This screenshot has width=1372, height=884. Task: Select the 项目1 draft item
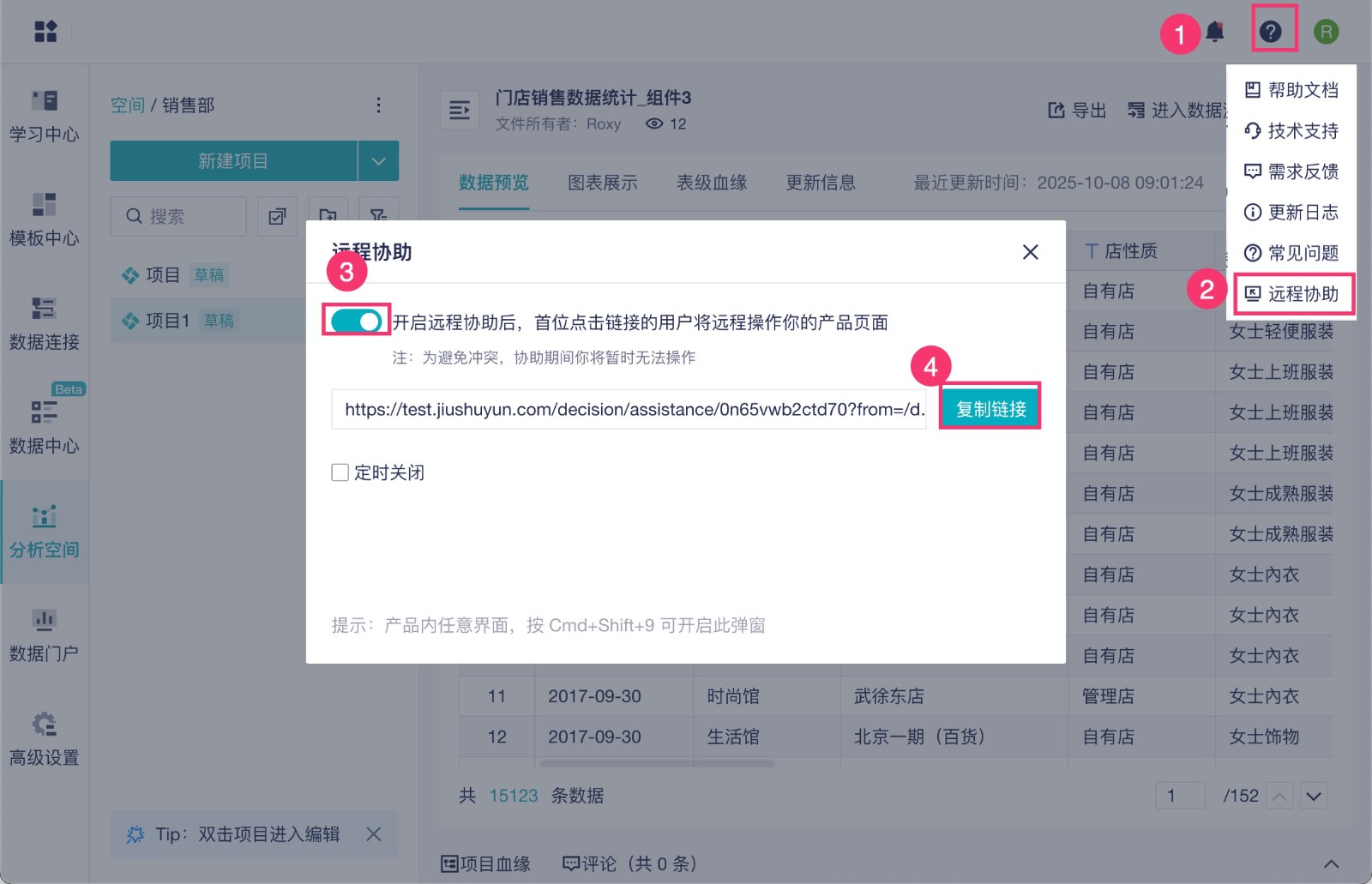point(208,321)
